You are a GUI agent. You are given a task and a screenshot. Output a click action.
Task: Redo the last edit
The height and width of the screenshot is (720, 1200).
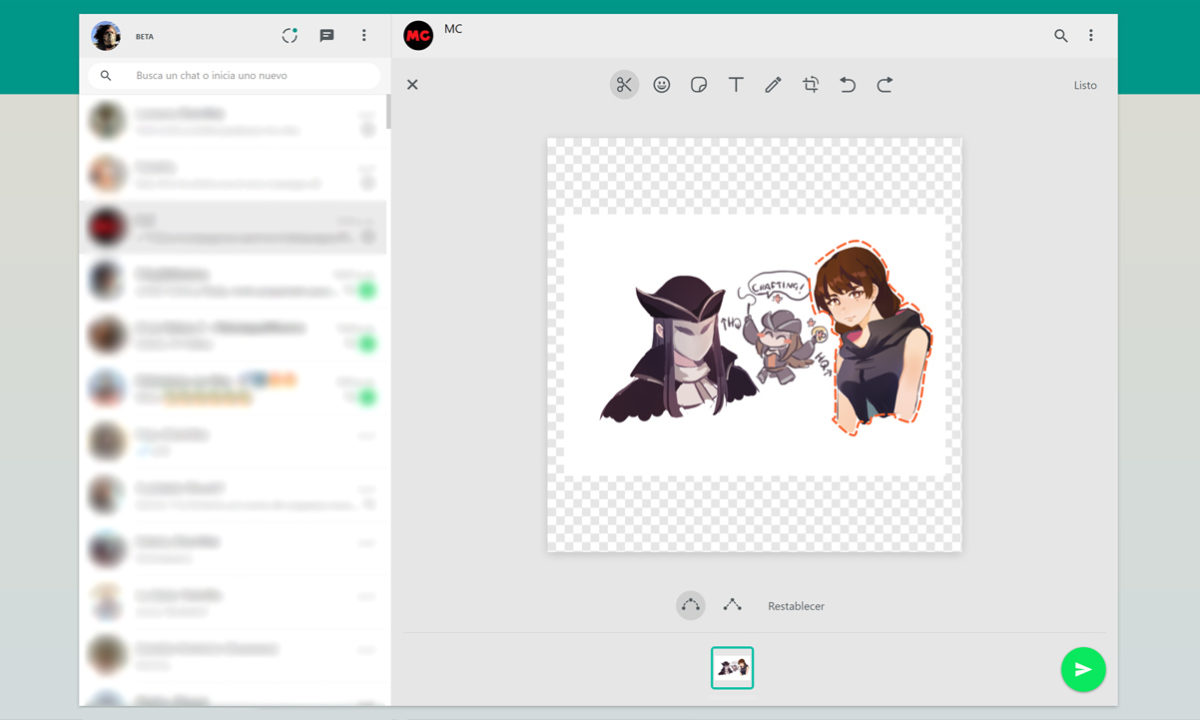pyautogui.click(x=884, y=85)
